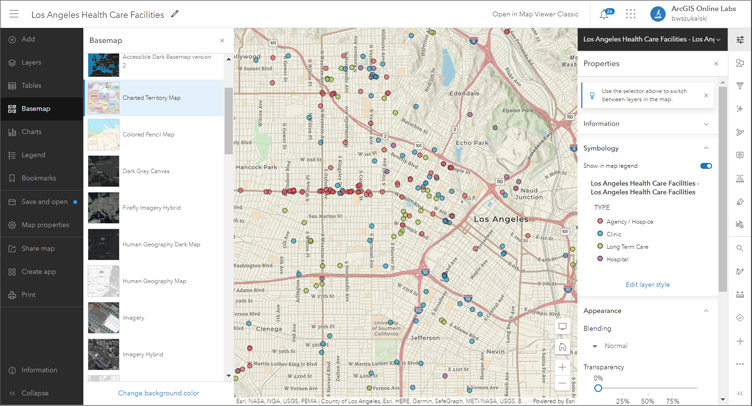Open the Measurement map tools
The height and width of the screenshot is (406, 752).
coord(740,294)
